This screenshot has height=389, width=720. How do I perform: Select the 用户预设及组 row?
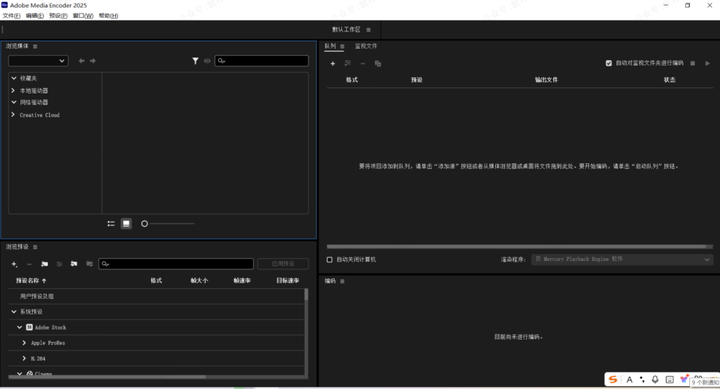(156, 296)
